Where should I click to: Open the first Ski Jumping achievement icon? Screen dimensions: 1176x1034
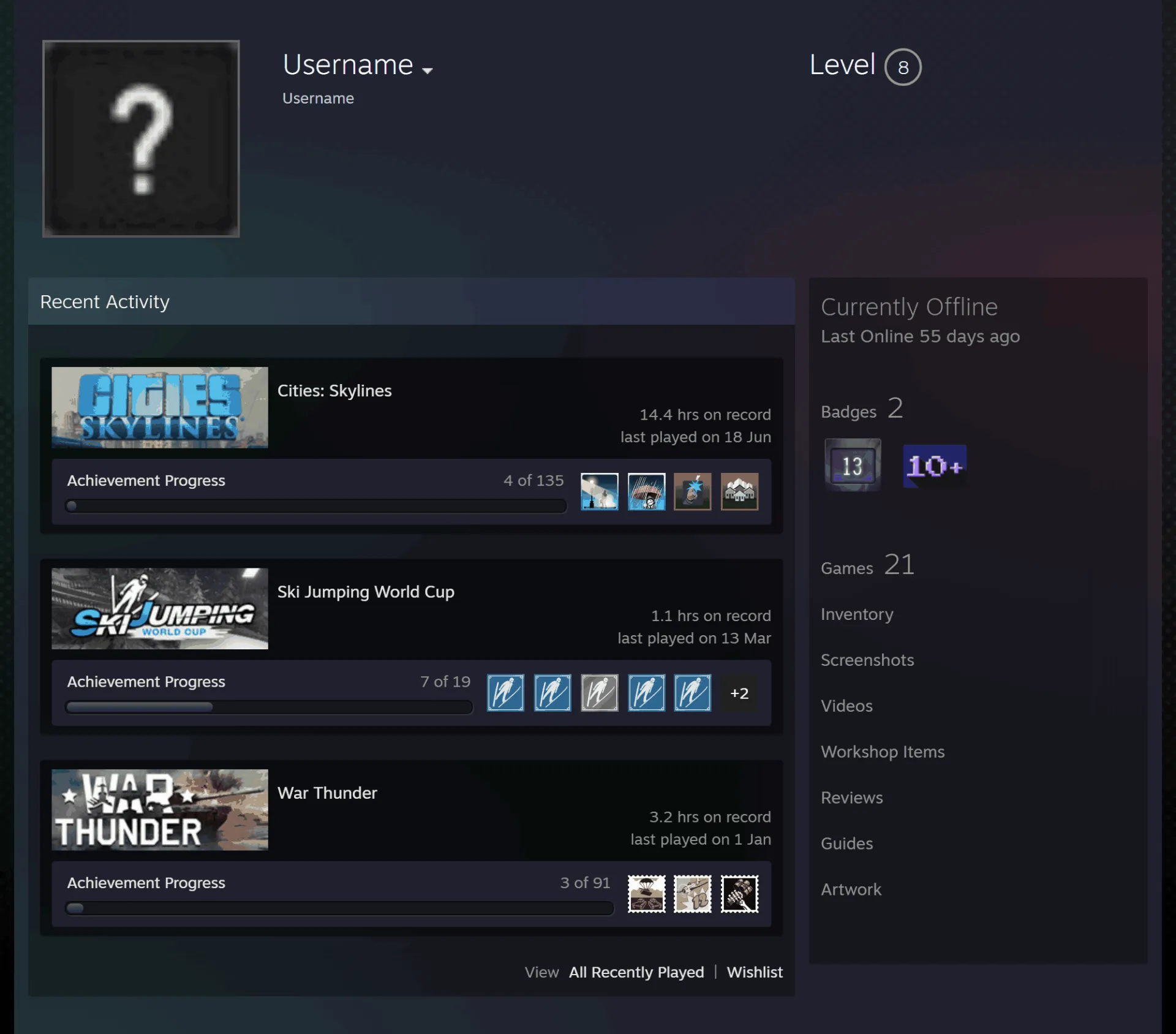pyautogui.click(x=505, y=693)
